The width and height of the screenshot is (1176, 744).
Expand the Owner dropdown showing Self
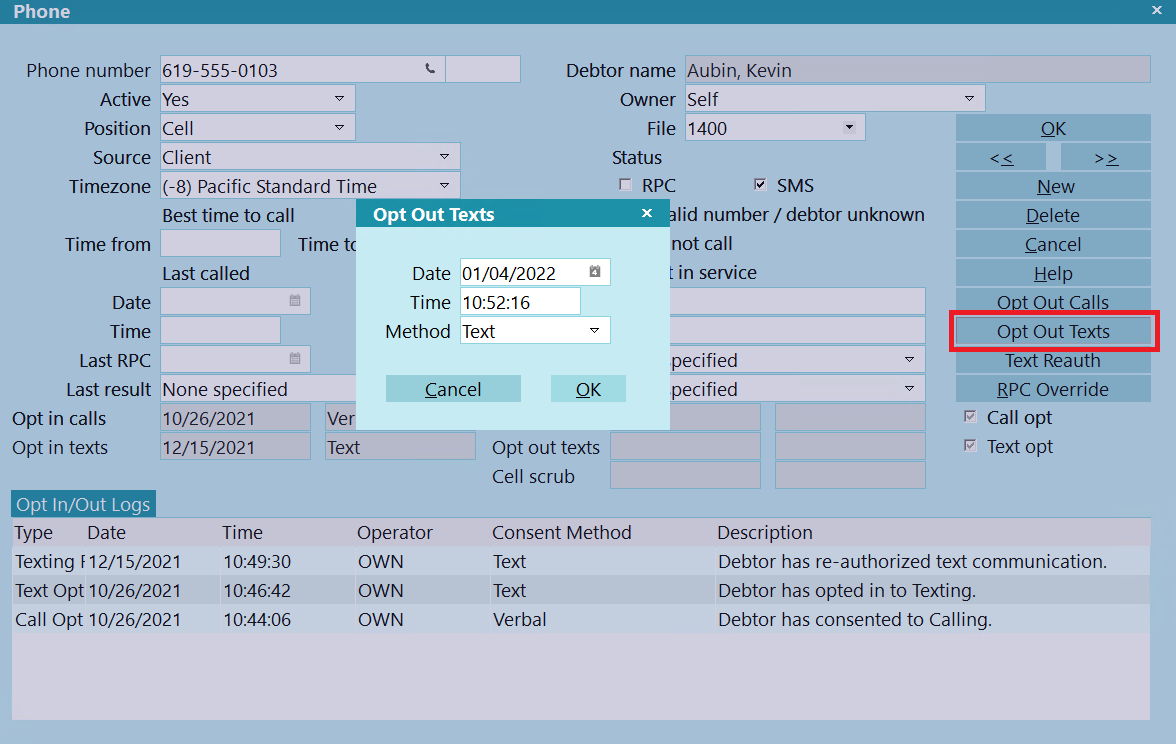point(969,98)
